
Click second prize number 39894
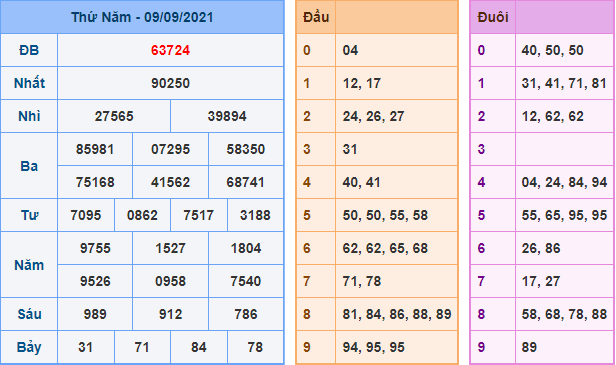pyautogui.click(x=227, y=116)
